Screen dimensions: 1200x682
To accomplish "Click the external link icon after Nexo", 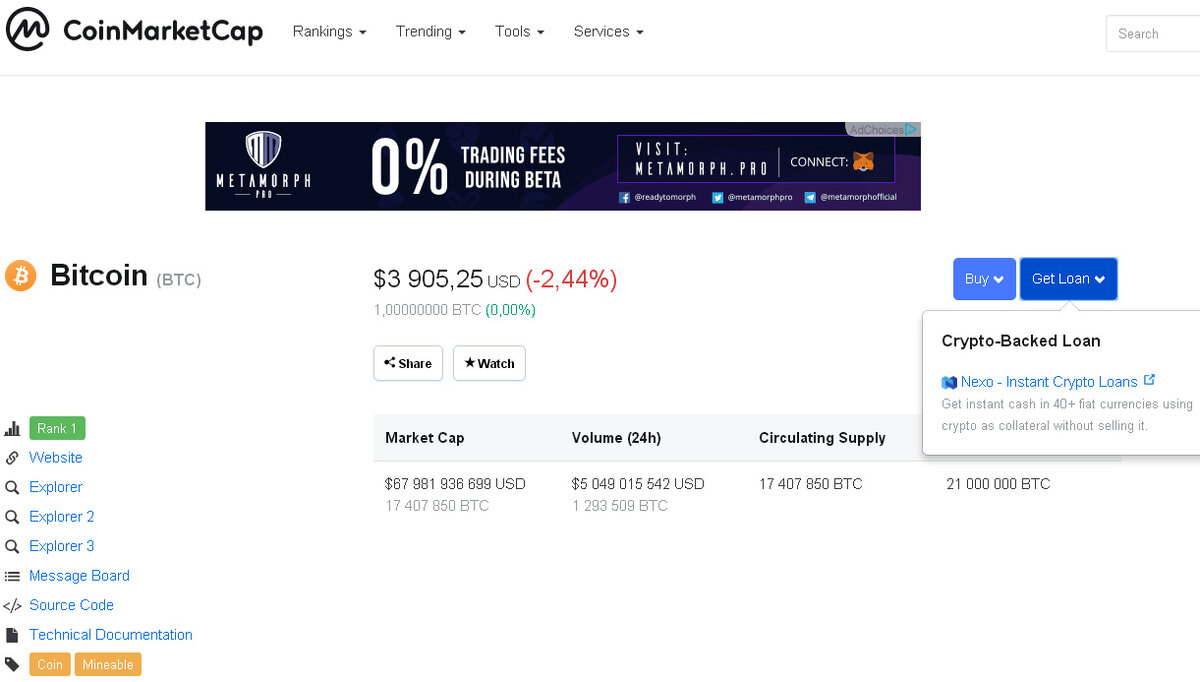I will coord(1149,380).
